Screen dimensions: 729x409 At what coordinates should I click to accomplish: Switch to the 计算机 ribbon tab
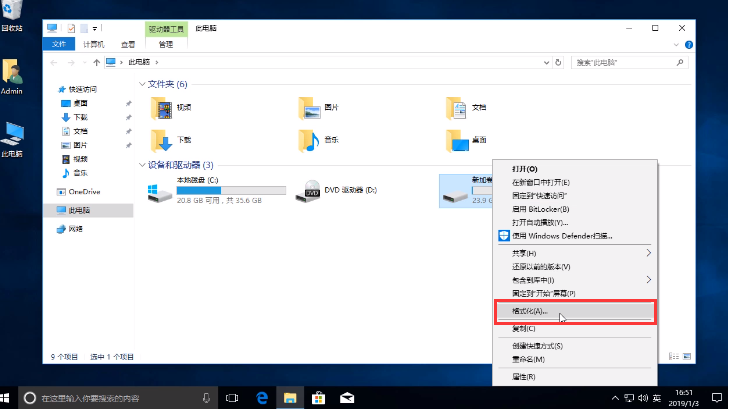pos(91,44)
